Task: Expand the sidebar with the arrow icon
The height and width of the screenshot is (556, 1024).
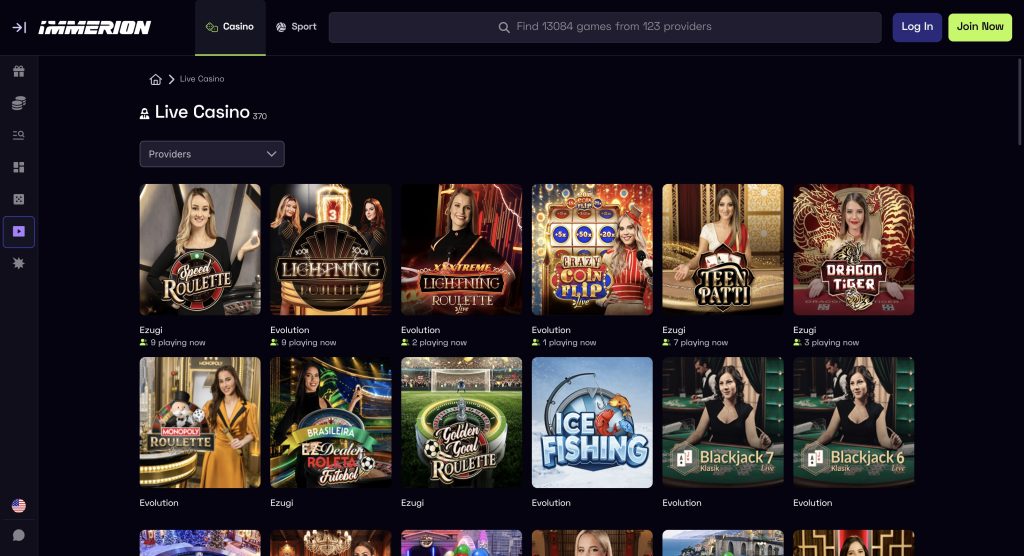Action: (19, 27)
